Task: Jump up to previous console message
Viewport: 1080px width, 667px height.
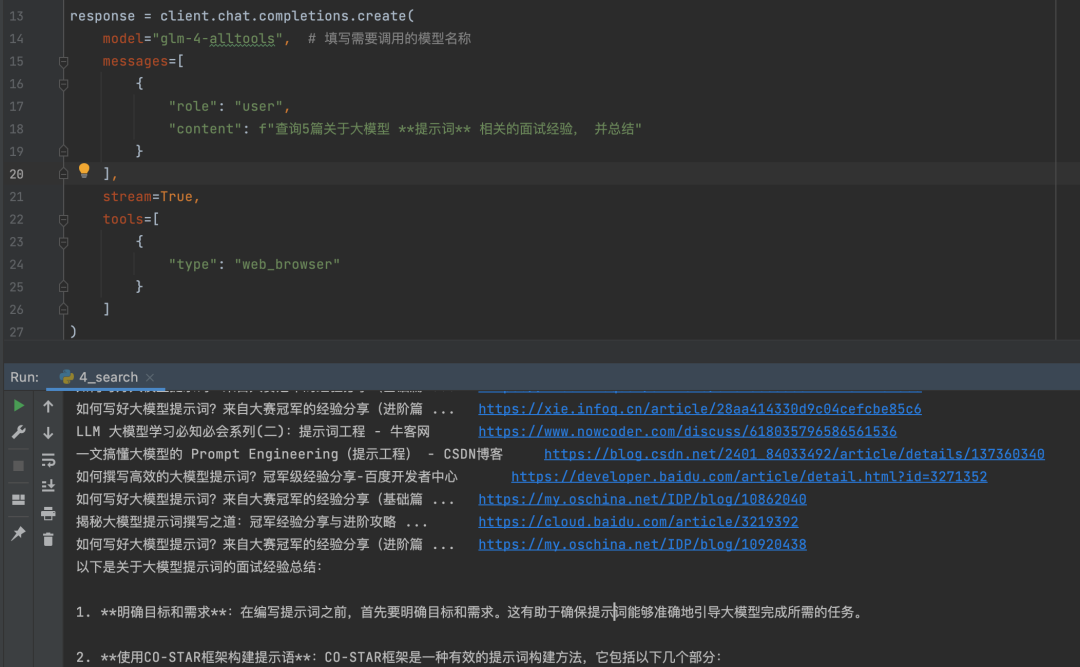Action: [47, 406]
